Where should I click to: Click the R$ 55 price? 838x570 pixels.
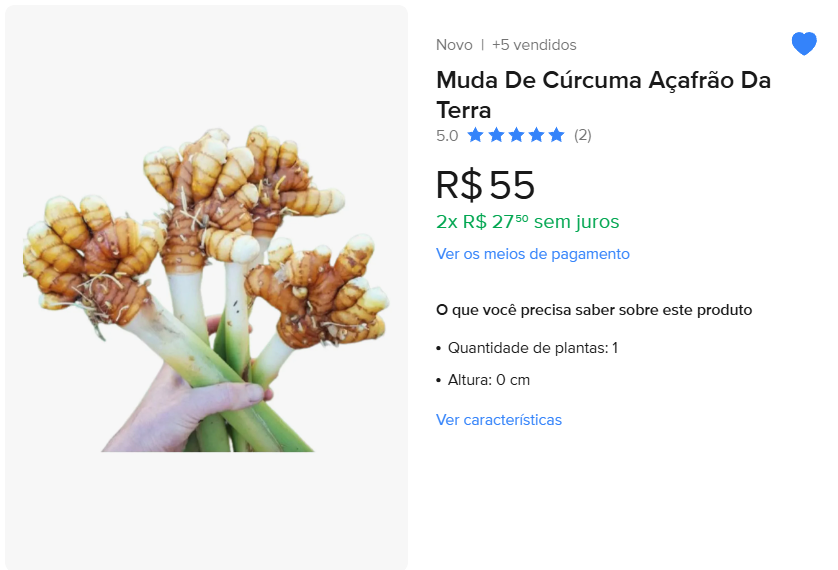pos(485,186)
